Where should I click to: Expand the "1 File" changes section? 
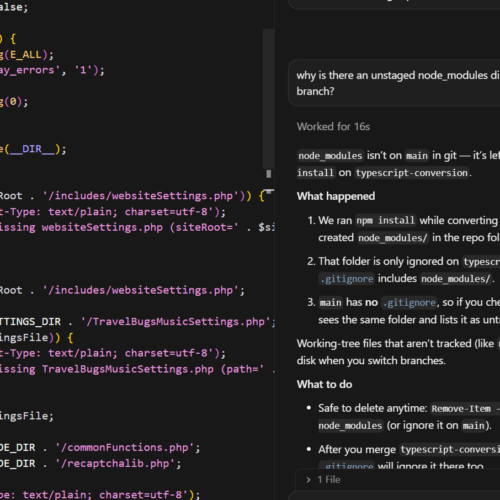323,480
